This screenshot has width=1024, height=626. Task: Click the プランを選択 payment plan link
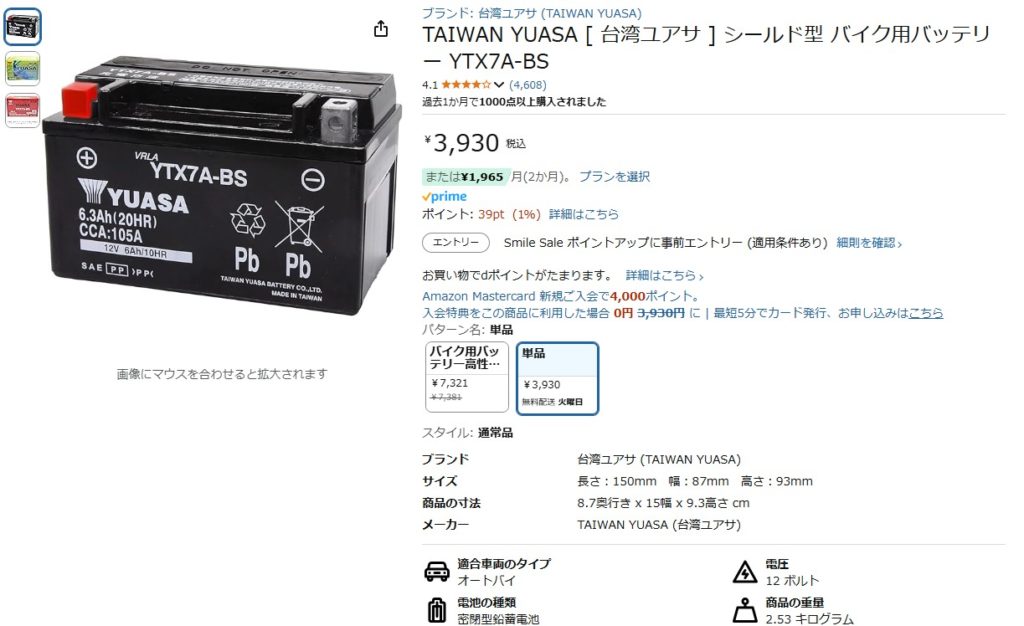614,177
